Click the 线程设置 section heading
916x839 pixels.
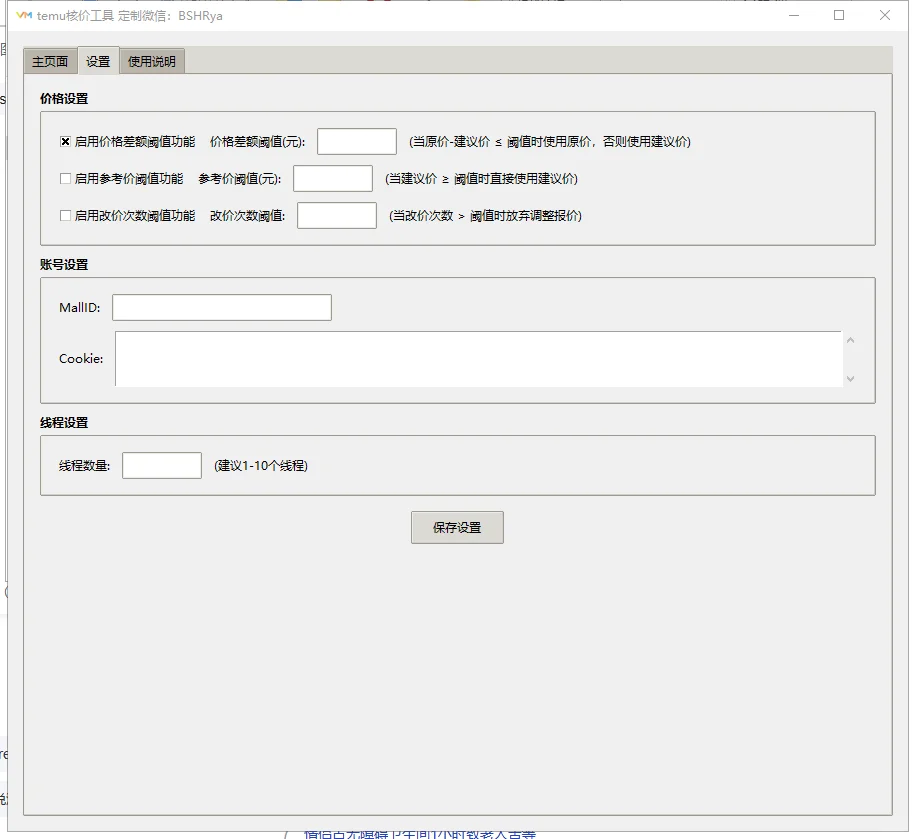[66, 423]
